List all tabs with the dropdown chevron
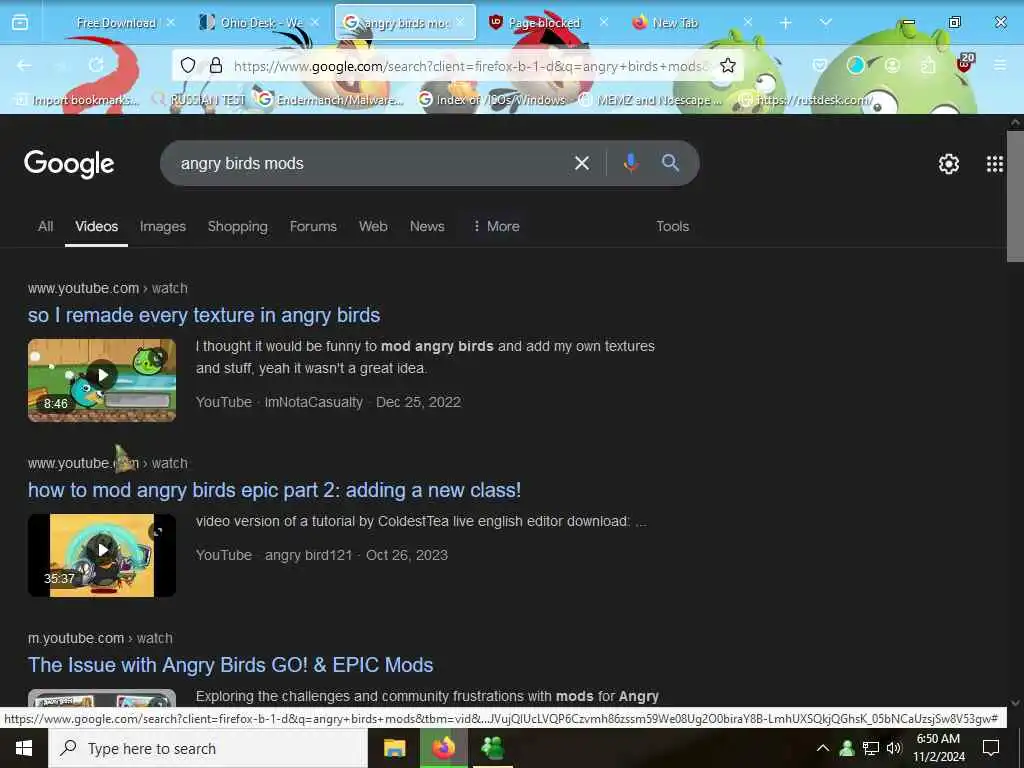The width and height of the screenshot is (1024, 768). pos(825,23)
